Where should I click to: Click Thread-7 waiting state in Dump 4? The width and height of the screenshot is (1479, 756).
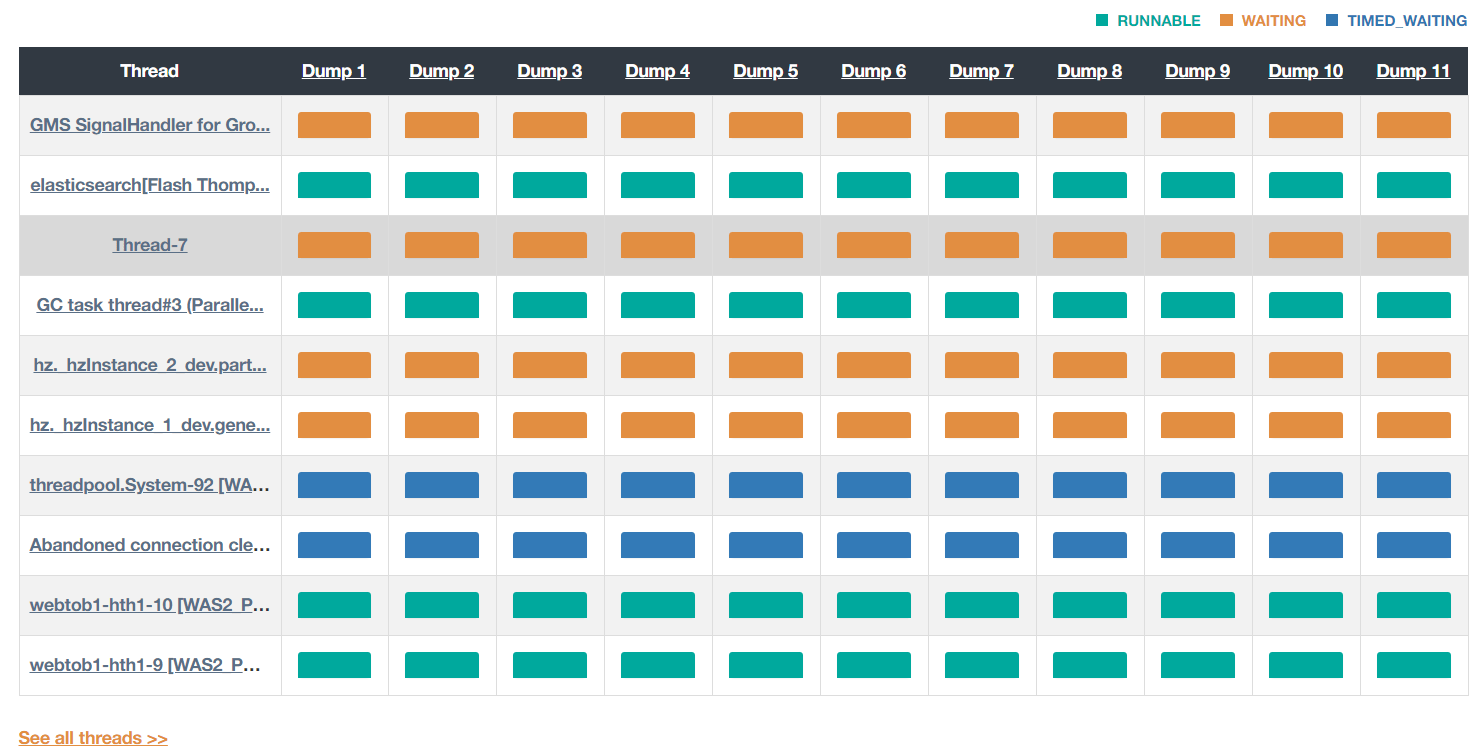pyautogui.click(x=657, y=245)
